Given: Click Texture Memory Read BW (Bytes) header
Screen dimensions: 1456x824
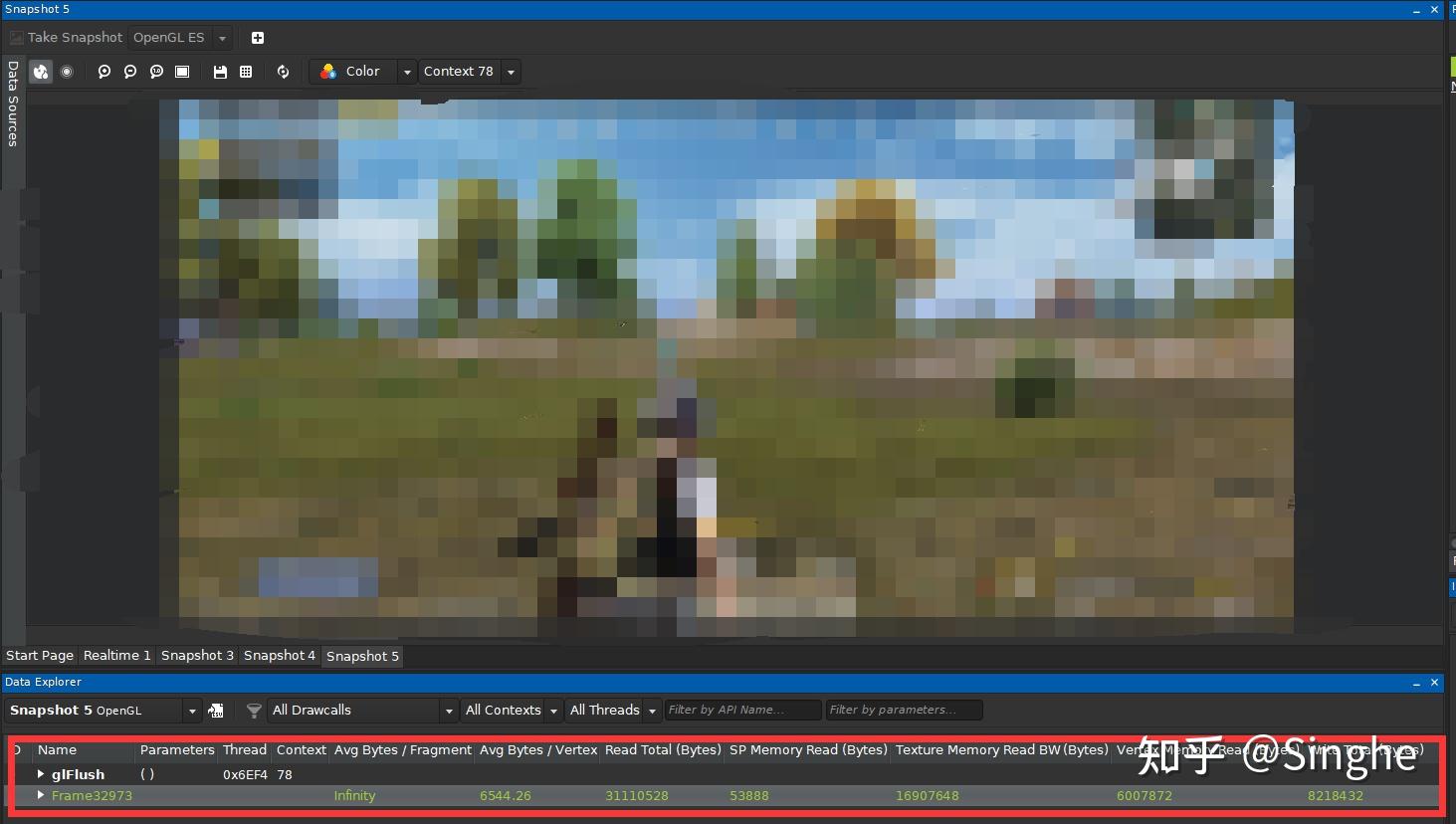Looking at the screenshot, I should [1002, 750].
